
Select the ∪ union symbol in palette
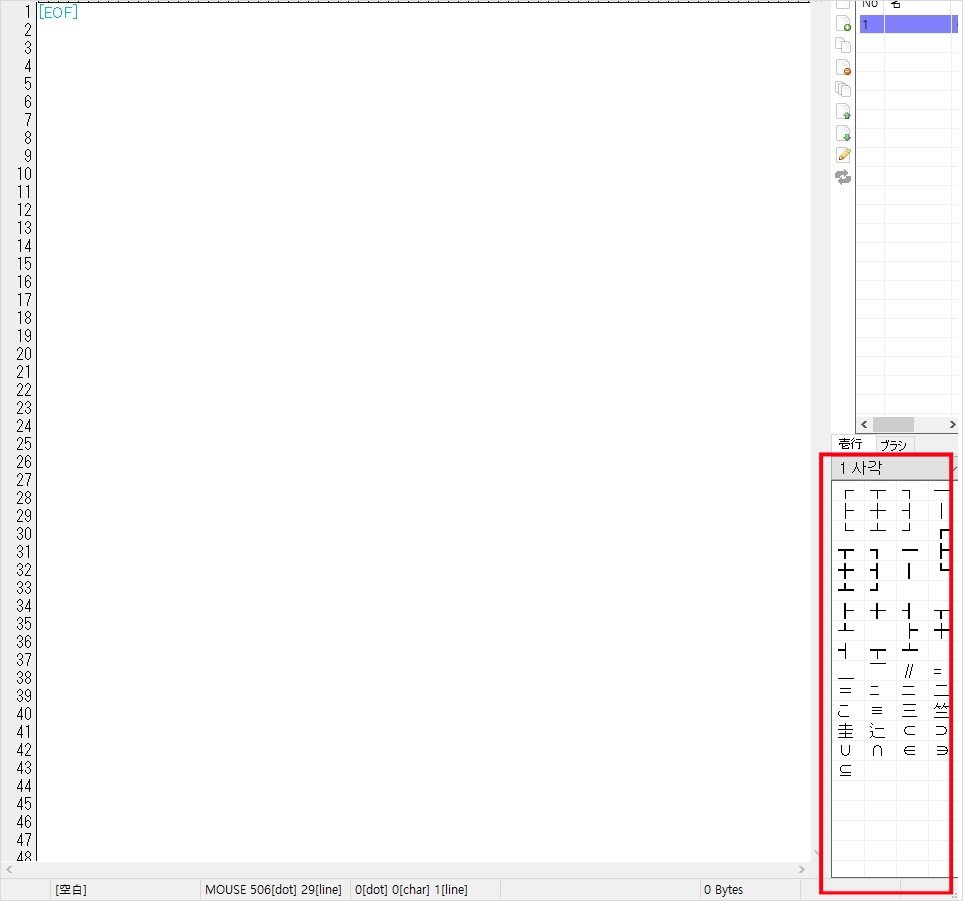(x=845, y=750)
